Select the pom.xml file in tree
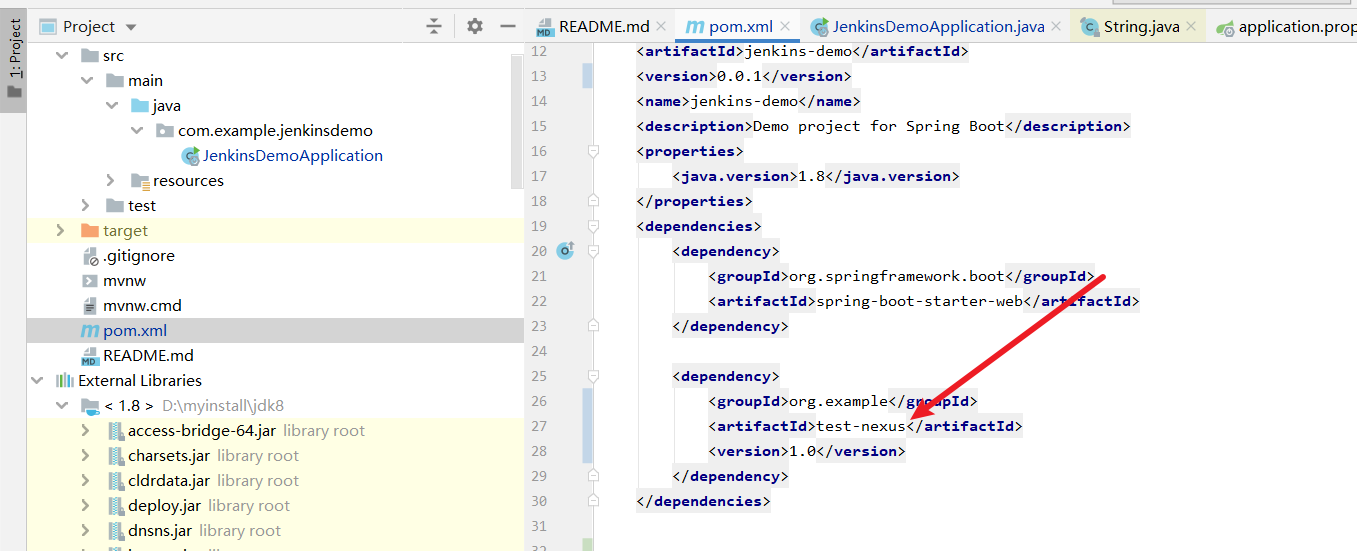Viewport: 1357px width, 551px height. pyautogui.click(x=134, y=331)
